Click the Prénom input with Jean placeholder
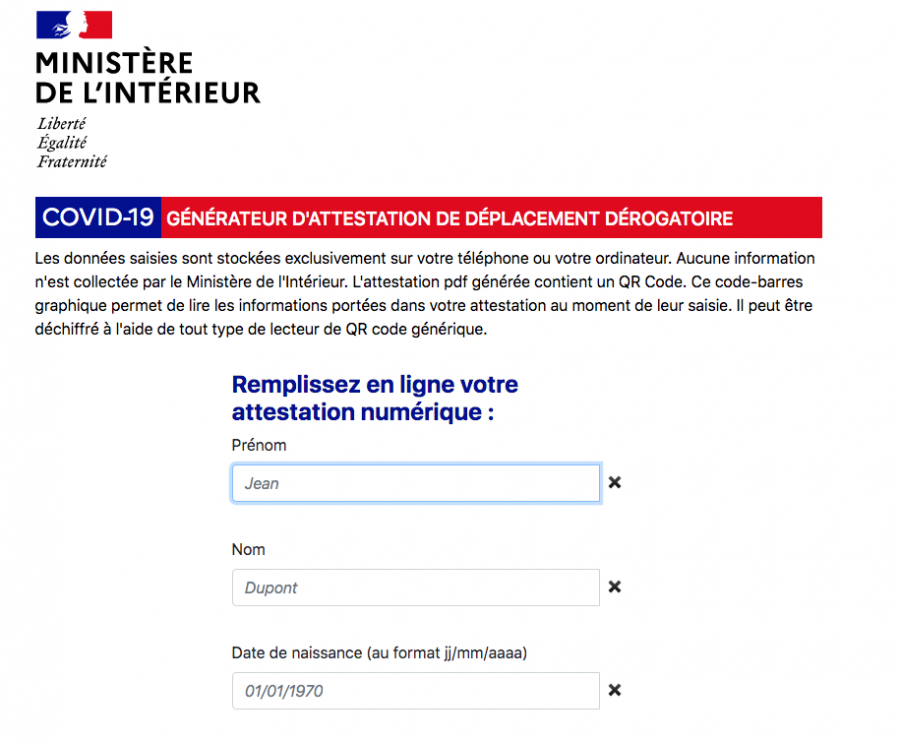Viewport: 900px width, 742px height. click(x=415, y=483)
